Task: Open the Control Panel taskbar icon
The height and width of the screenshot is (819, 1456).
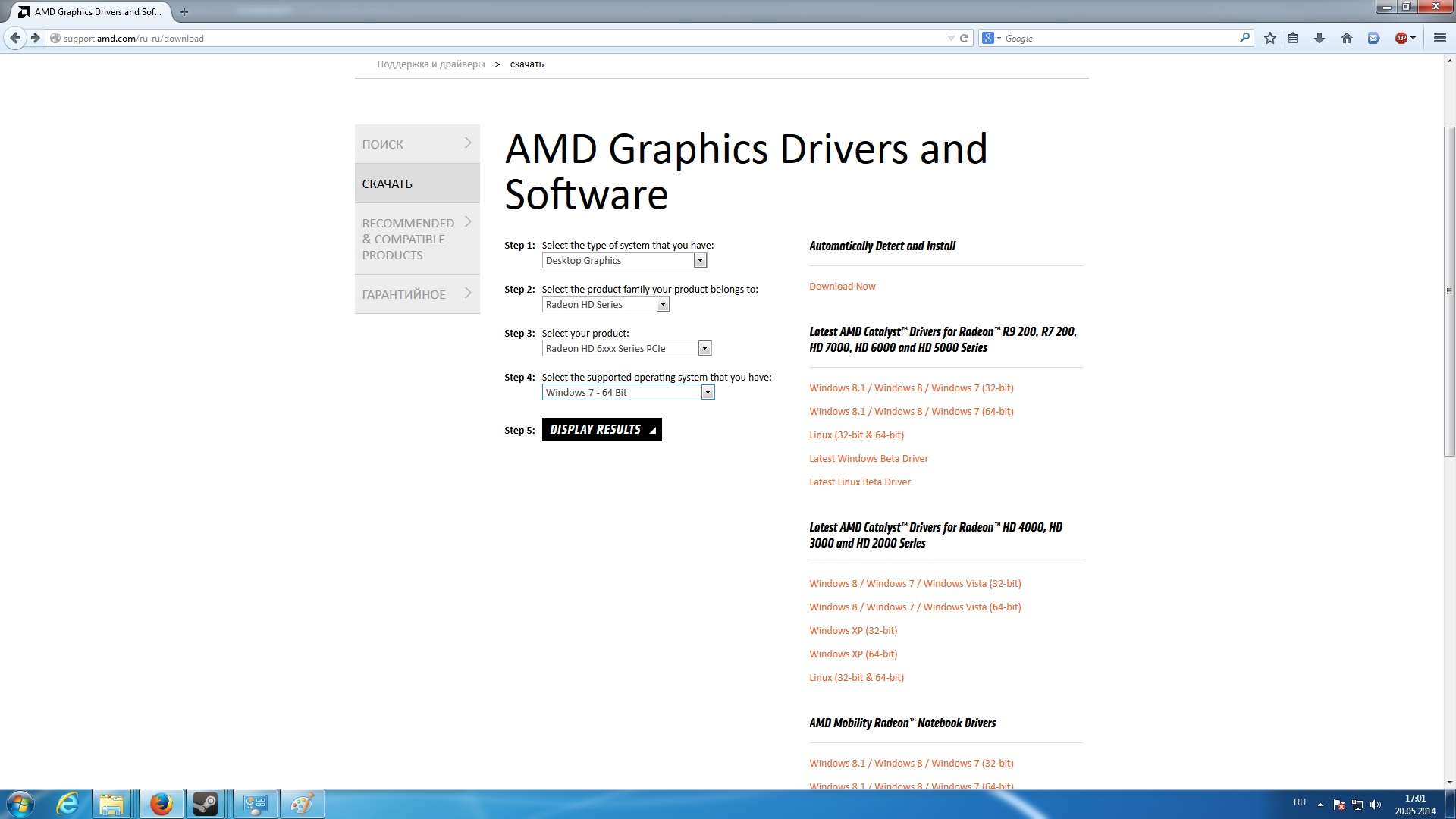Action: tap(255, 804)
